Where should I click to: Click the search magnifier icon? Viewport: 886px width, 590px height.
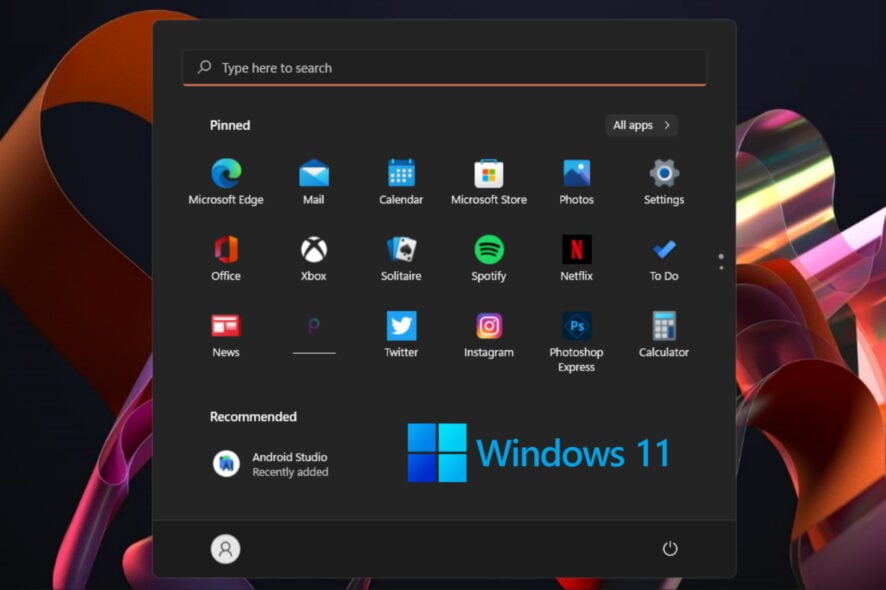pyautogui.click(x=205, y=67)
